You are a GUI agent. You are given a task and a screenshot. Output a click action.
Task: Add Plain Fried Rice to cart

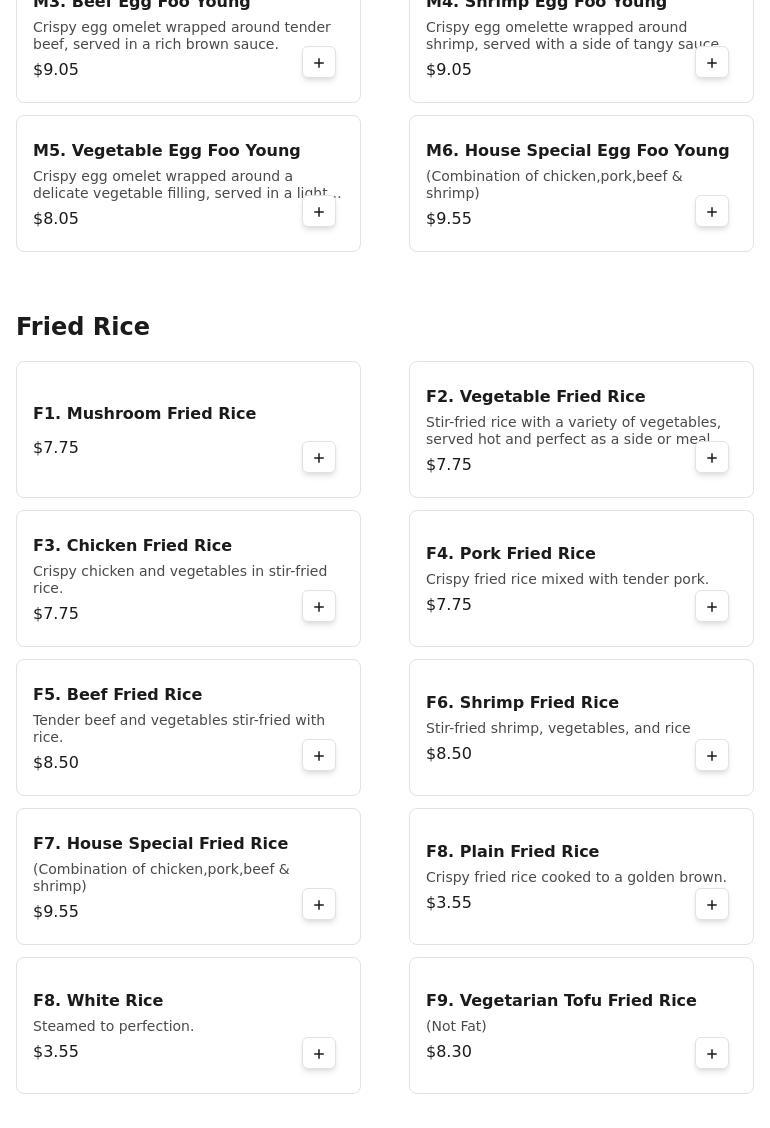pos(712,905)
